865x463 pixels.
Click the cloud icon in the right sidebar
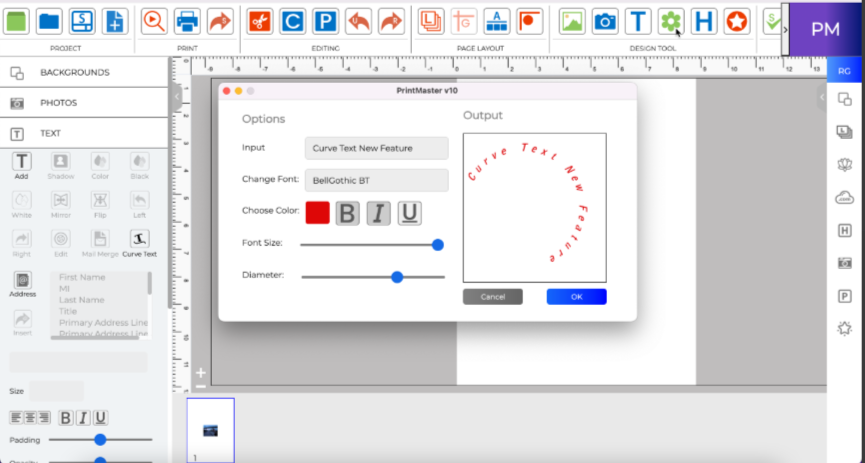845,197
